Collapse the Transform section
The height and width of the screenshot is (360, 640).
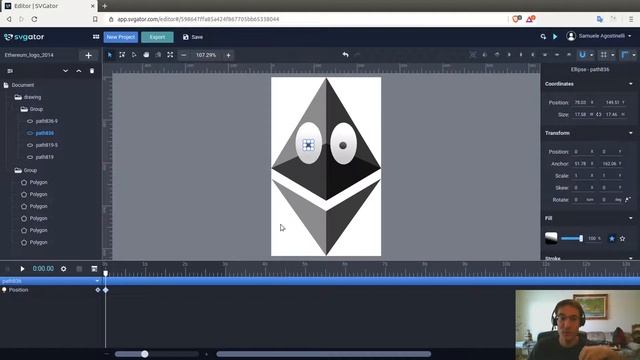click(631, 133)
